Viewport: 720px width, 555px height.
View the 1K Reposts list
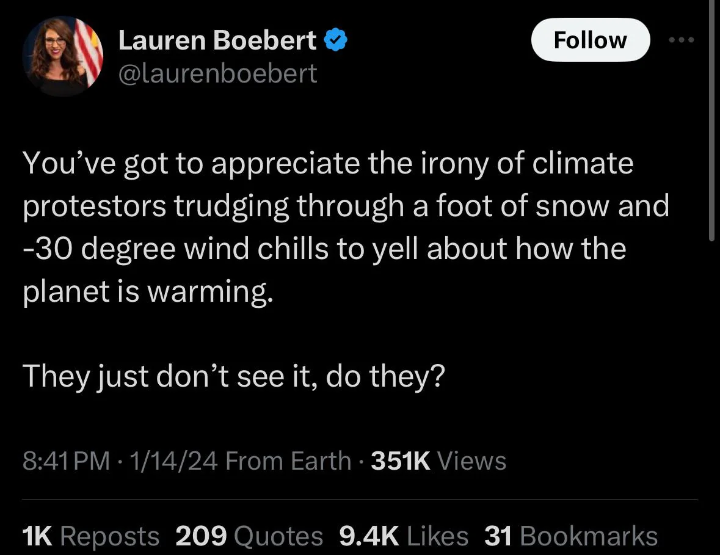point(90,536)
